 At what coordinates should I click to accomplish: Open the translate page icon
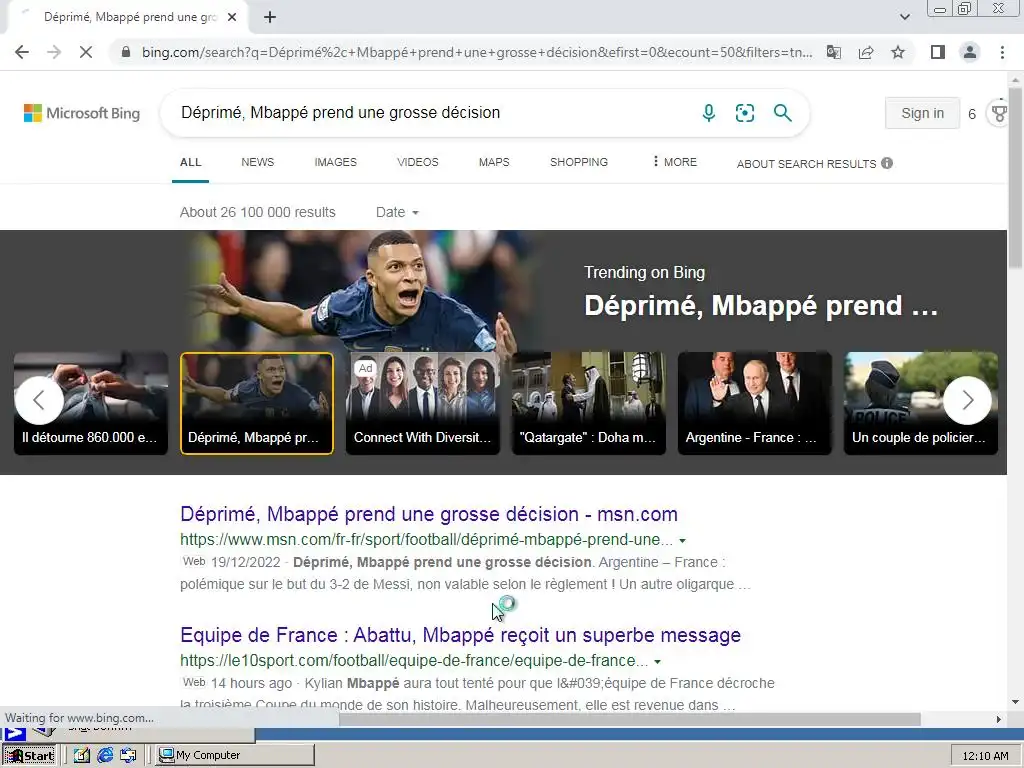point(834,52)
